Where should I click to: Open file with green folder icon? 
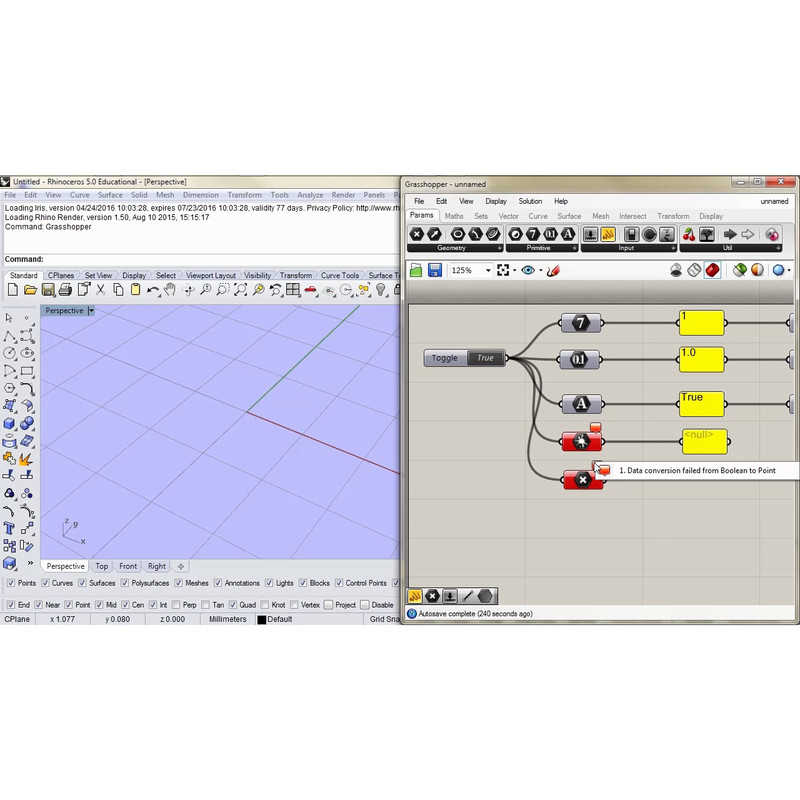(x=416, y=270)
